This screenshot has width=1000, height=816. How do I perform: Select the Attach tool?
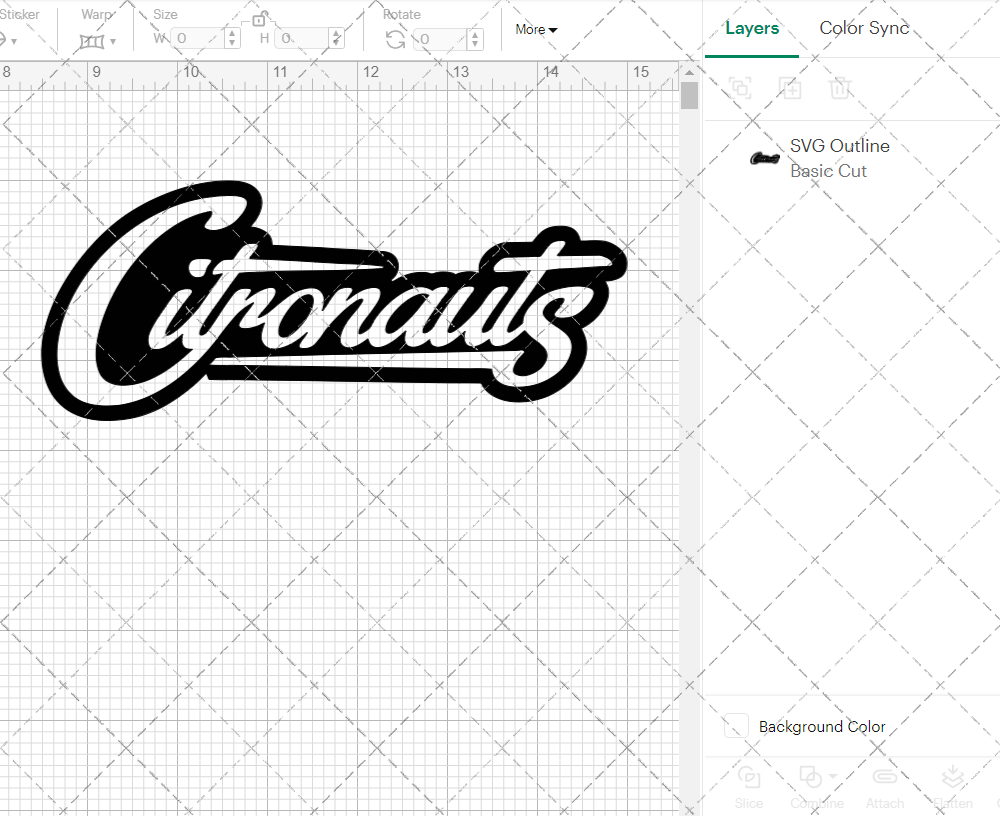click(x=885, y=780)
